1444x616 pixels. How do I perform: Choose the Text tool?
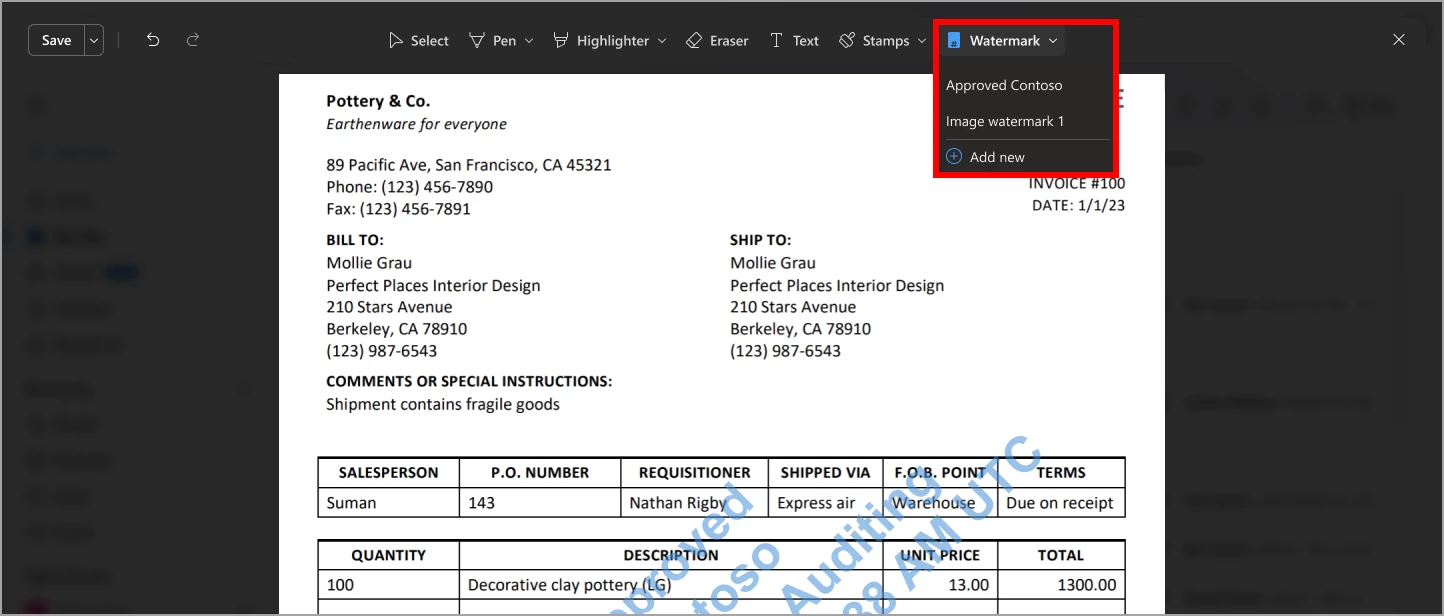pos(794,41)
